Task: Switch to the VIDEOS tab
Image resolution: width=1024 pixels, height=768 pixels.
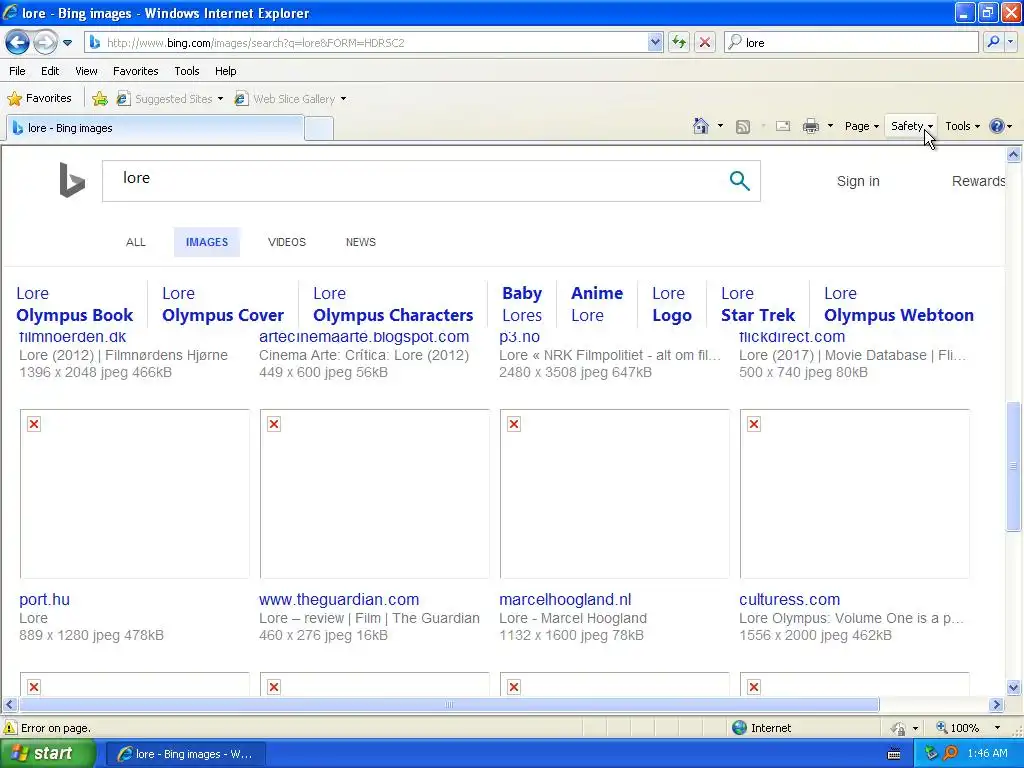Action: coord(287,242)
